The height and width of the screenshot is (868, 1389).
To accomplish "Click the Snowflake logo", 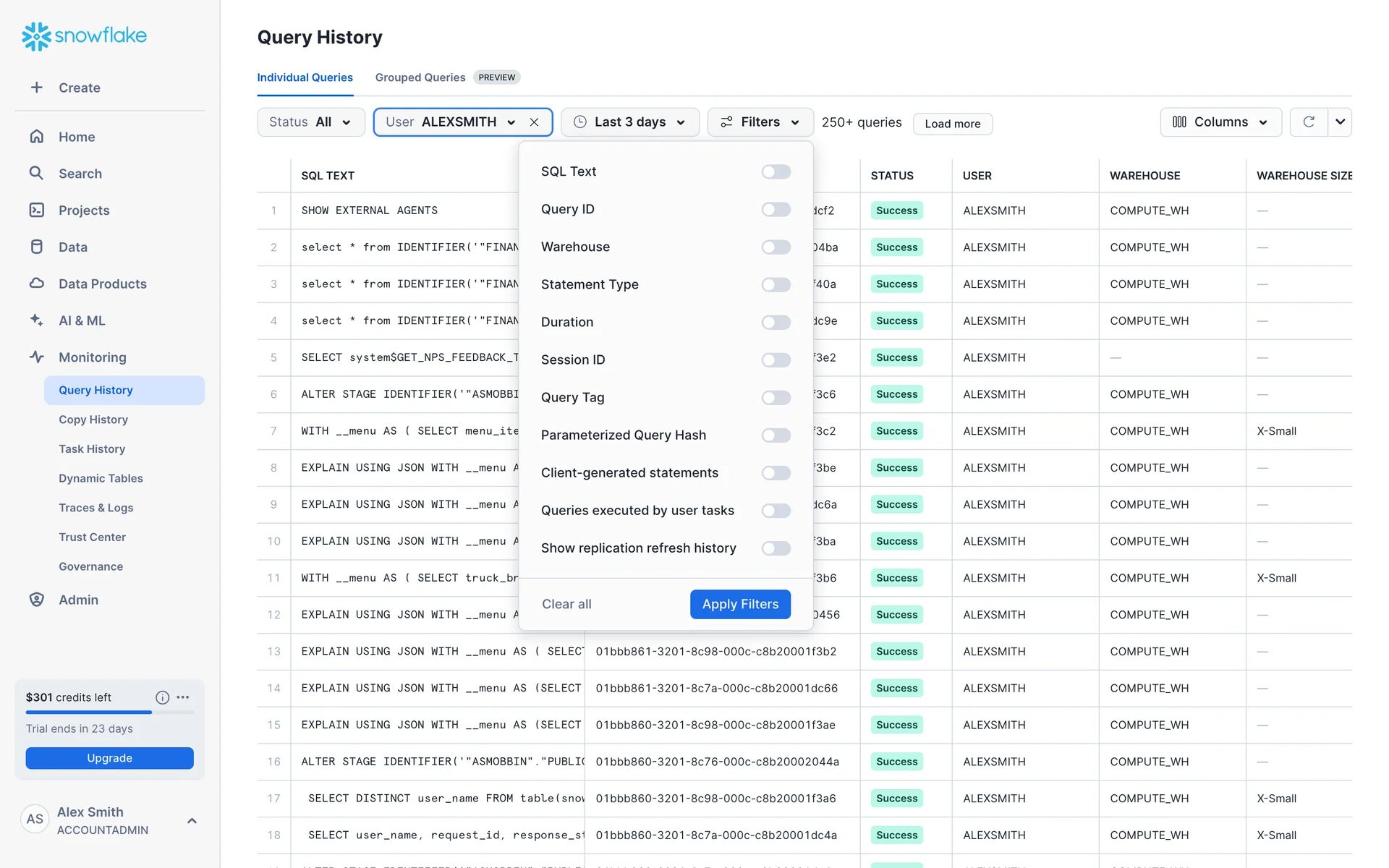I will 84,35.
